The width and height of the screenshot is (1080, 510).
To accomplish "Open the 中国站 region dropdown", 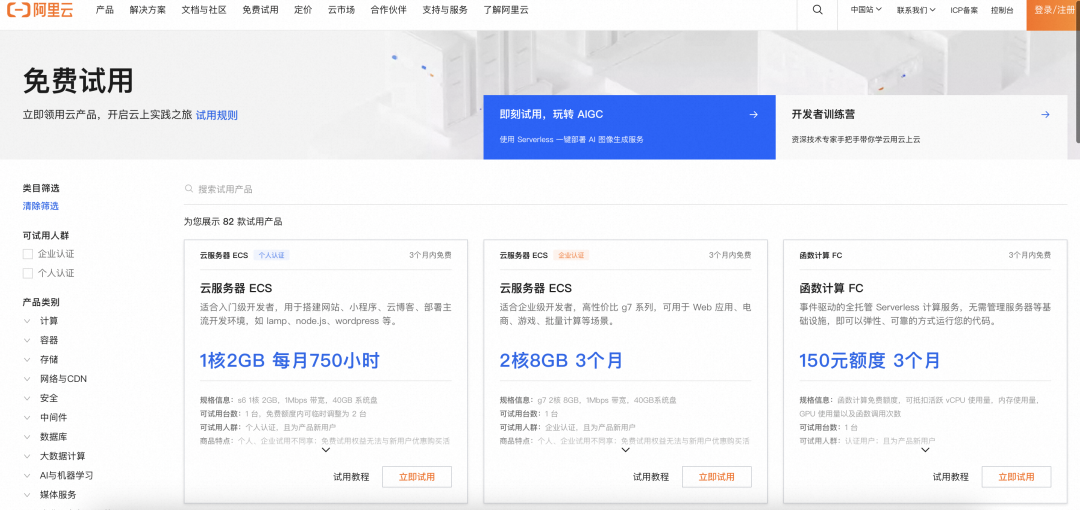I will [866, 10].
